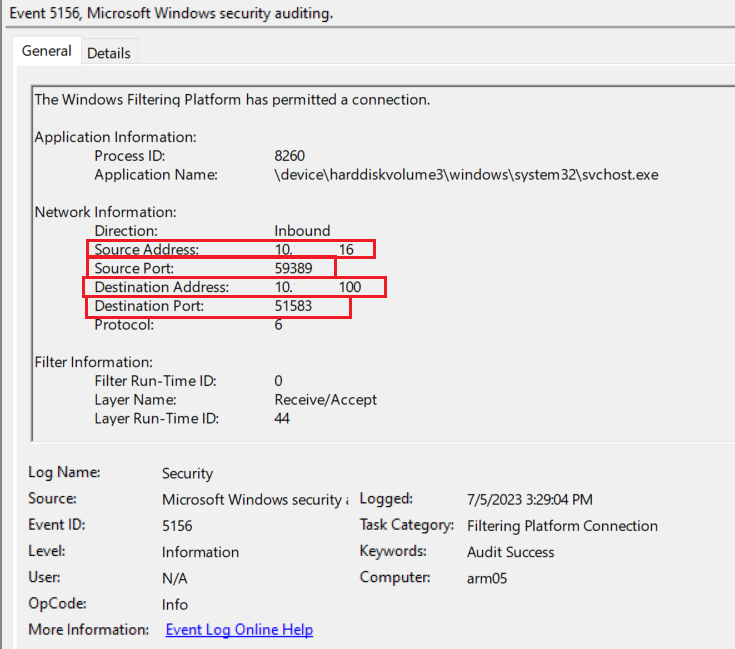Click the Task Category Filtering Platform Connection
The width and height of the screenshot is (735, 649).
pyautogui.click(x=562, y=526)
